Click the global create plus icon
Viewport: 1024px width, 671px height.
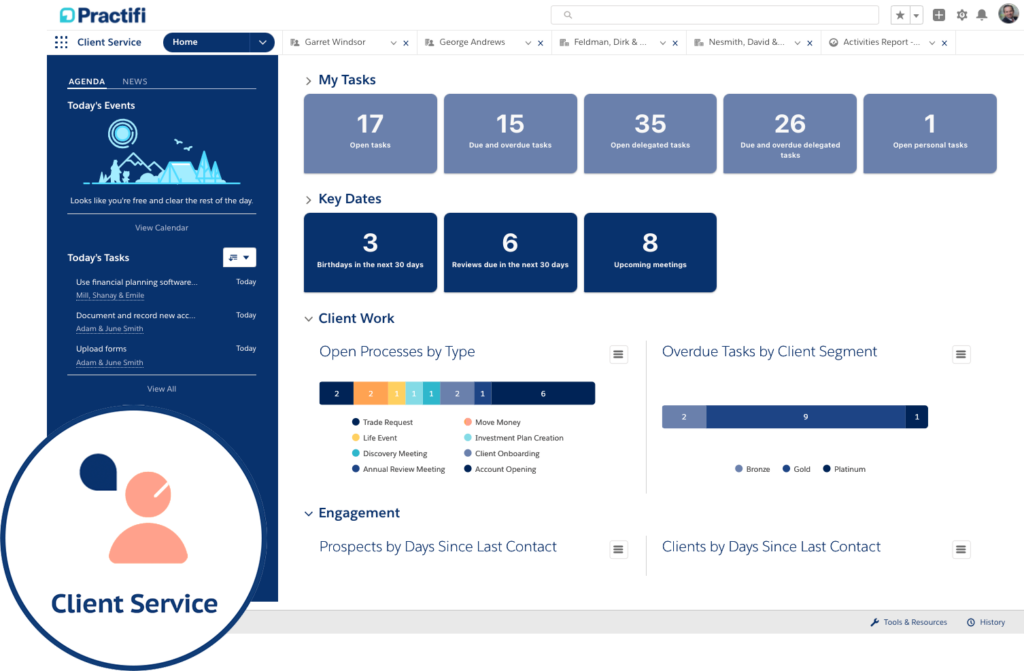point(938,14)
